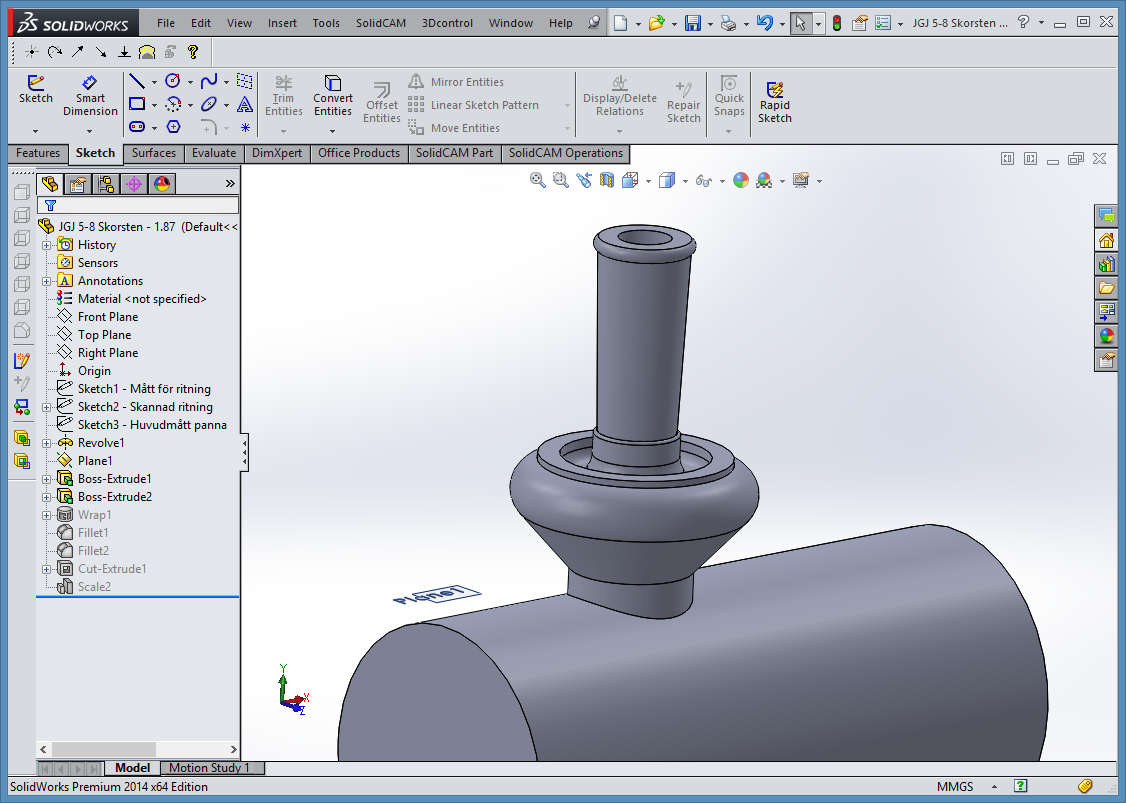Expand the Revolve1 feature node
1126x803 pixels.
(x=47, y=442)
